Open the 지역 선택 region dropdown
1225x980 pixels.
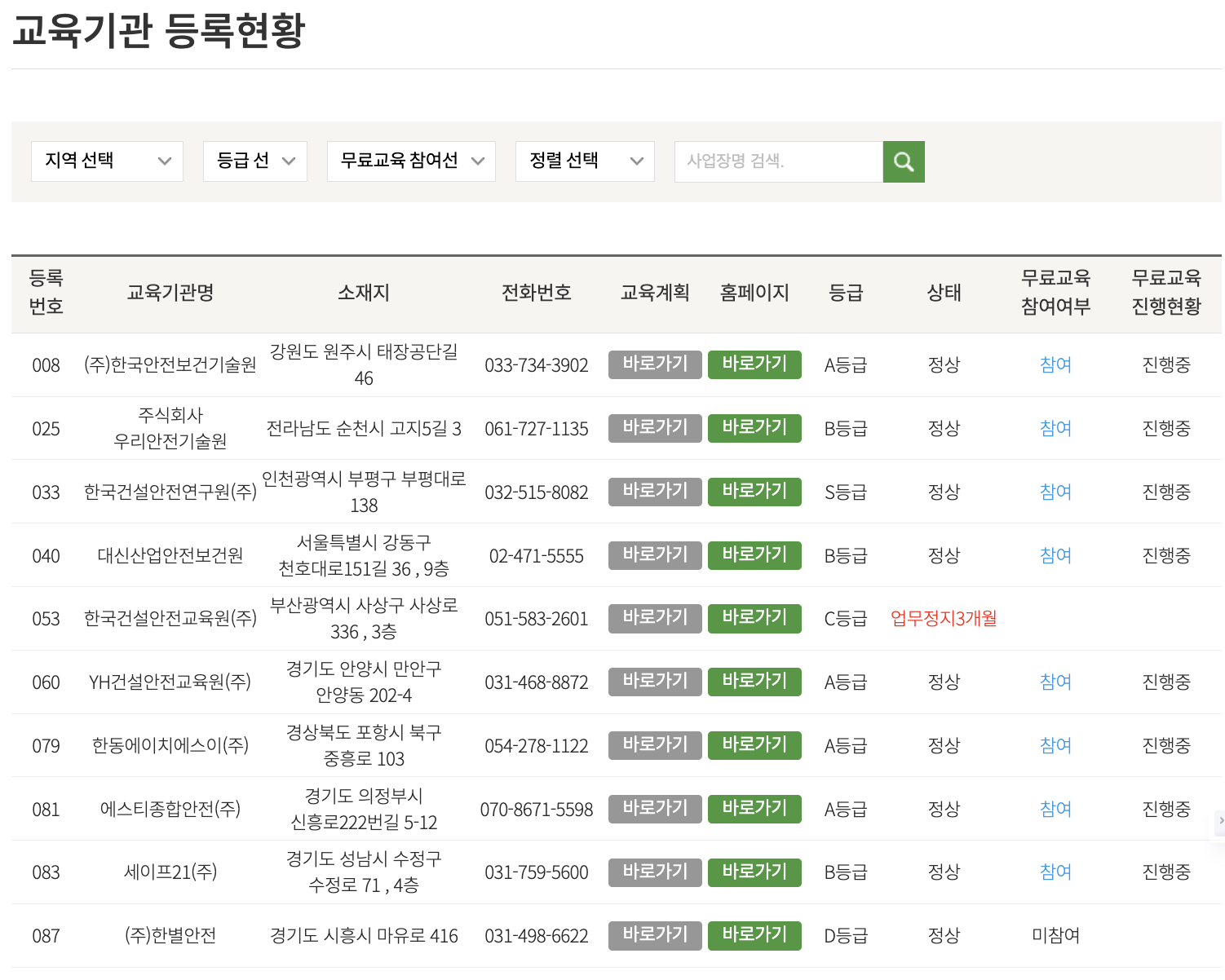[106, 161]
